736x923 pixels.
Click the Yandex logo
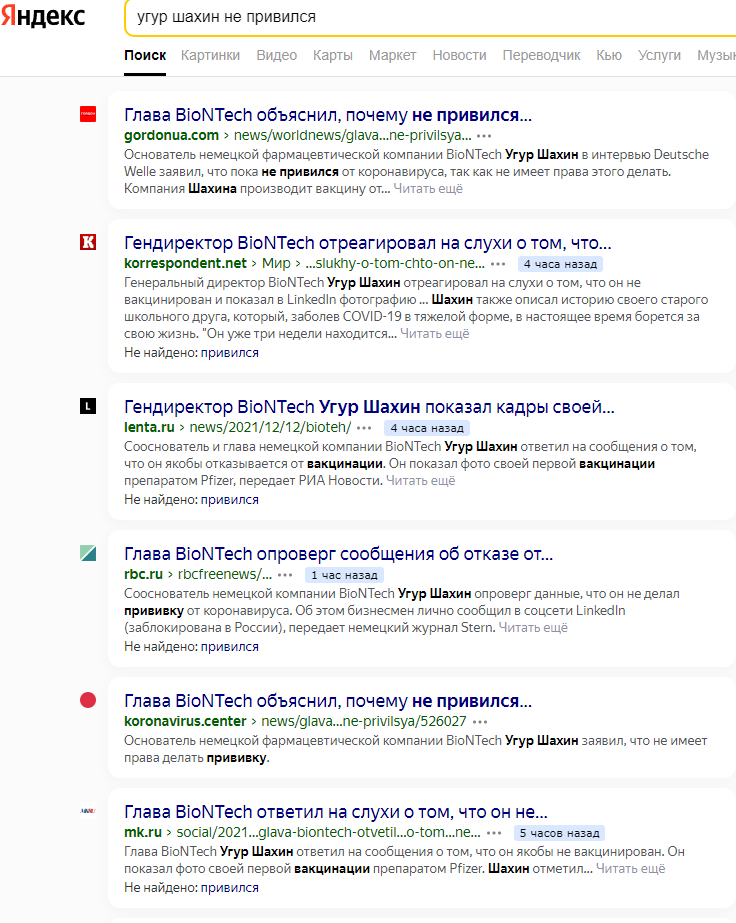(43, 16)
